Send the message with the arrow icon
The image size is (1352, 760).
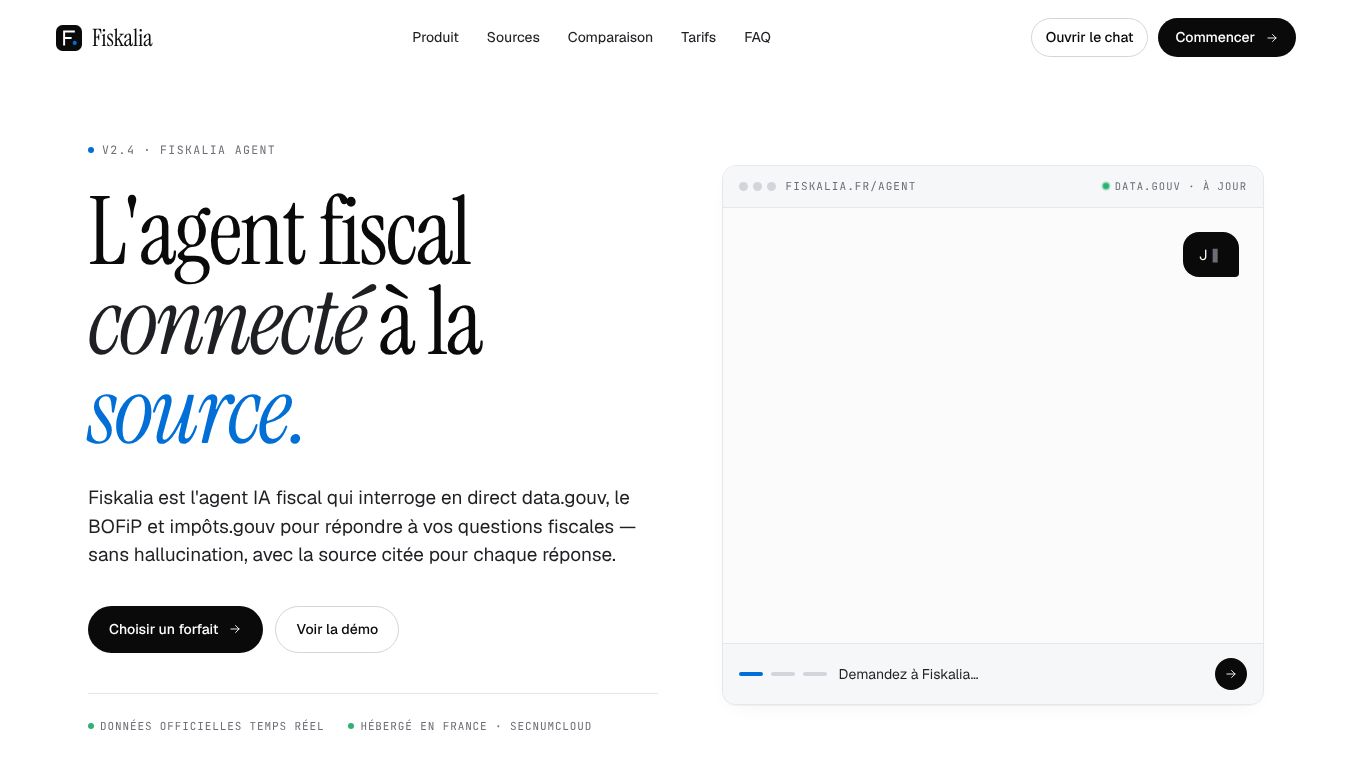point(1231,674)
